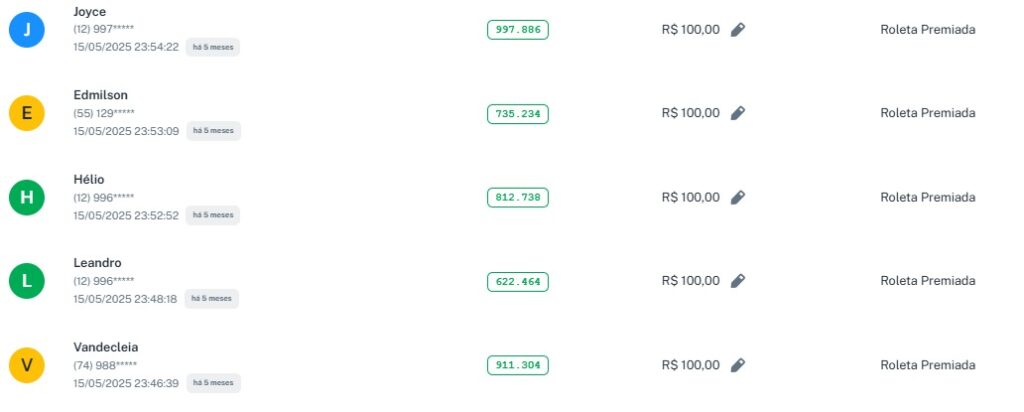Select ticket number 997.886
This screenshot has height=412, width=1024.
coord(518,30)
